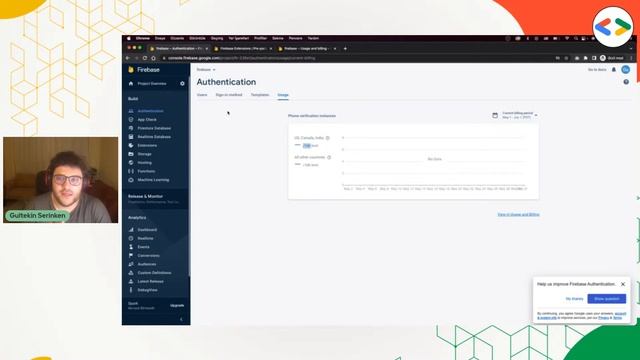Click info icon beside All other countries
The width and height of the screenshot is (640, 360).
(x=329, y=157)
